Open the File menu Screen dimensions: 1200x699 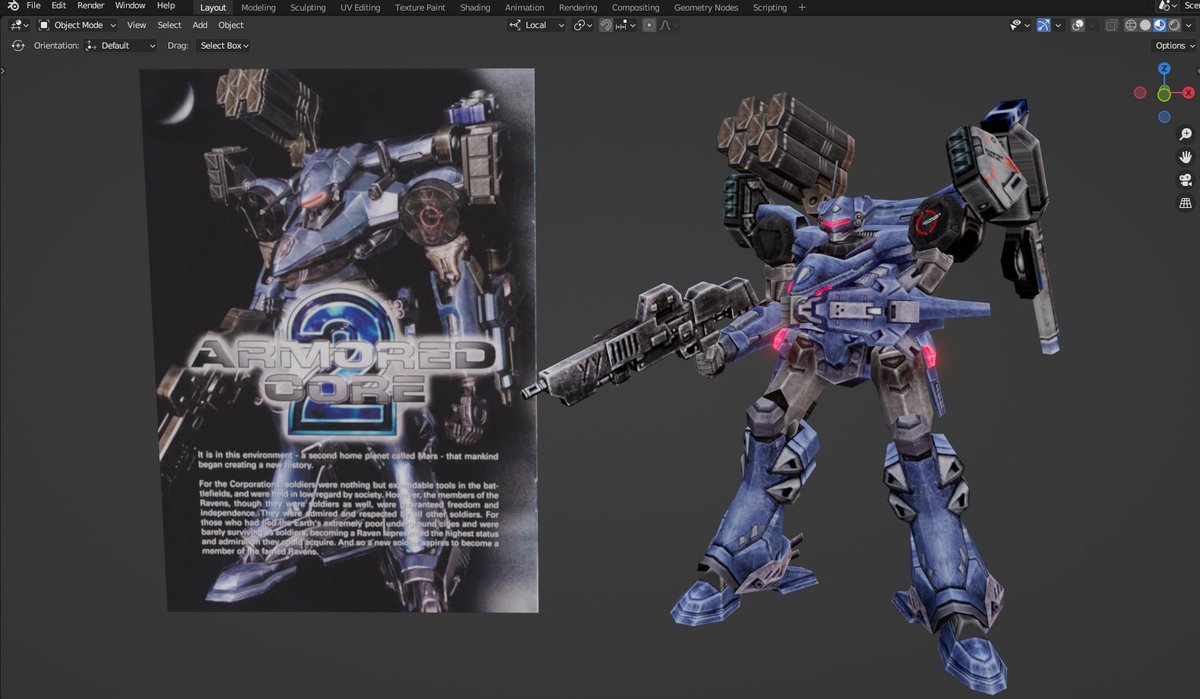pos(33,6)
